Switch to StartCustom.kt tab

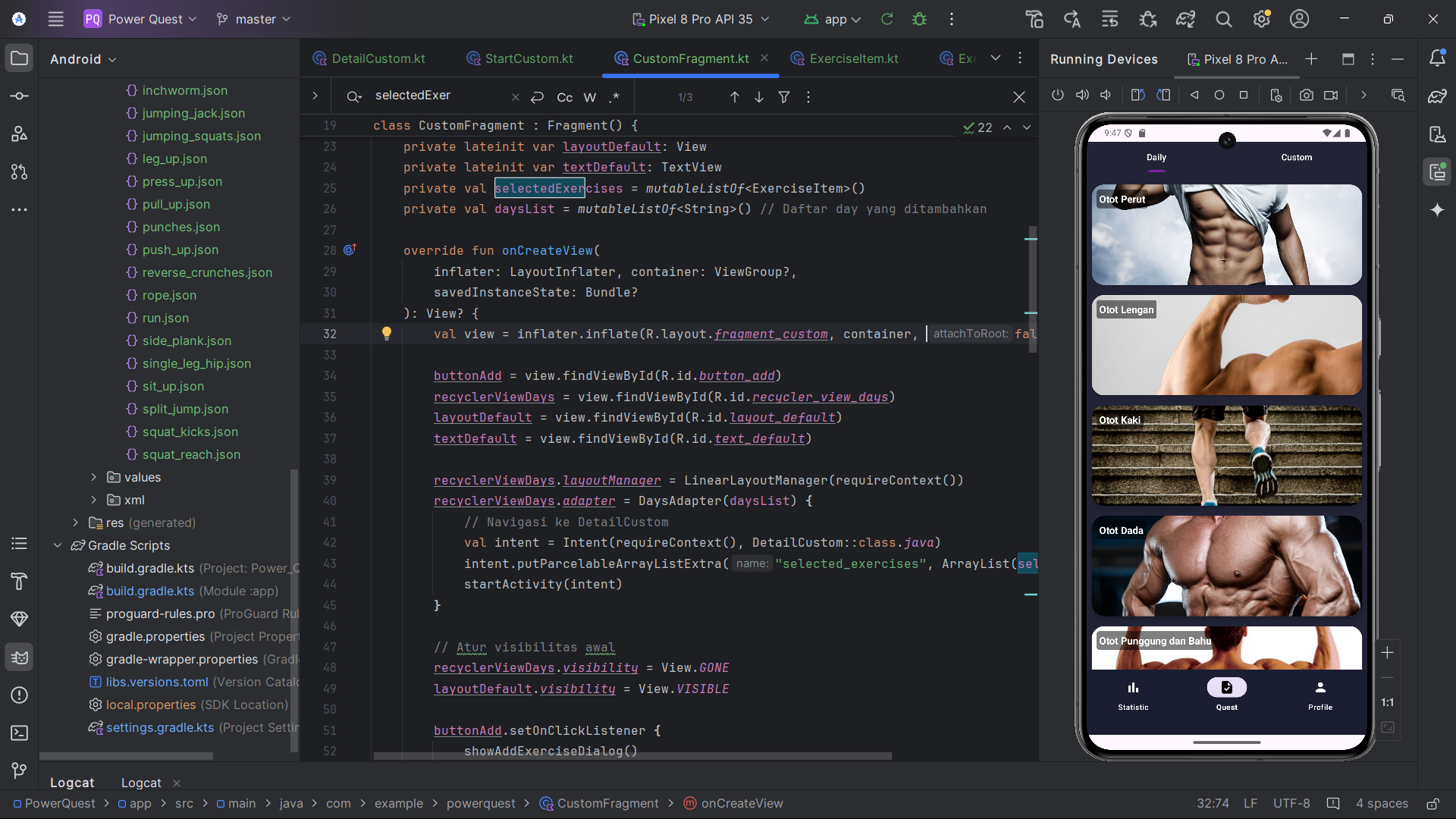(x=529, y=58)
